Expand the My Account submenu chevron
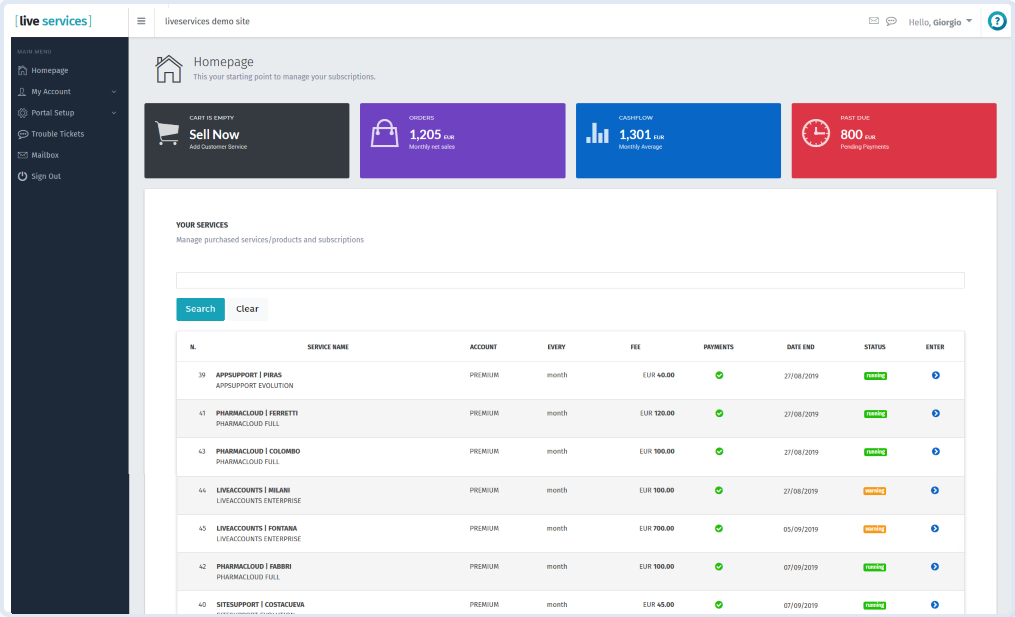 coord(114,92)
